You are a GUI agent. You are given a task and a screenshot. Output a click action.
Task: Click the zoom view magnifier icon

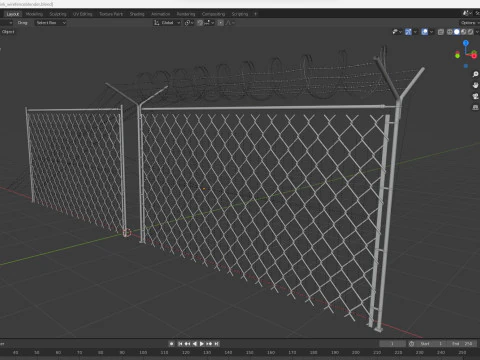[x=475, y=74]
